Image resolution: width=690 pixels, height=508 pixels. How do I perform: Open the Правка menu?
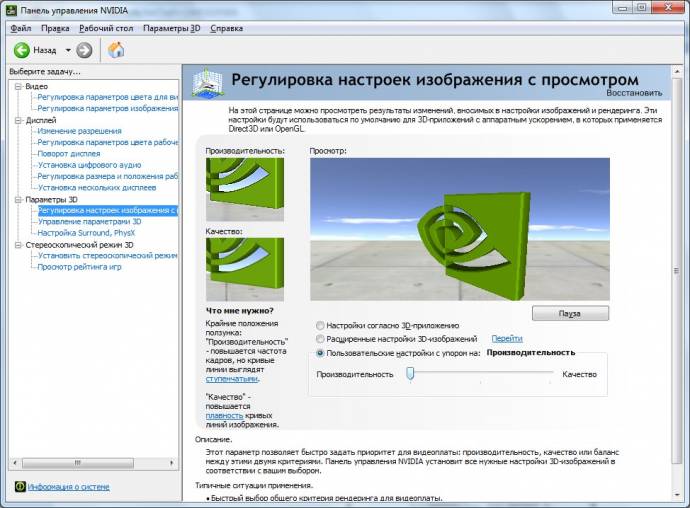(x=55, y=28)
